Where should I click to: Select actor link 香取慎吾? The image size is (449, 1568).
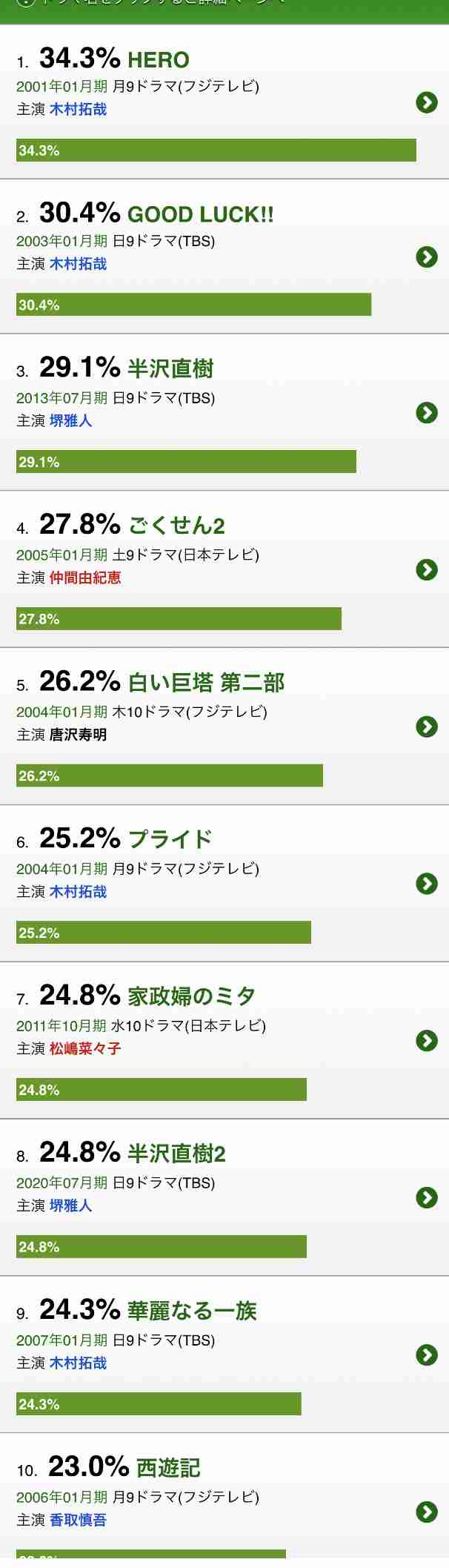click(x=78, y=1521)
